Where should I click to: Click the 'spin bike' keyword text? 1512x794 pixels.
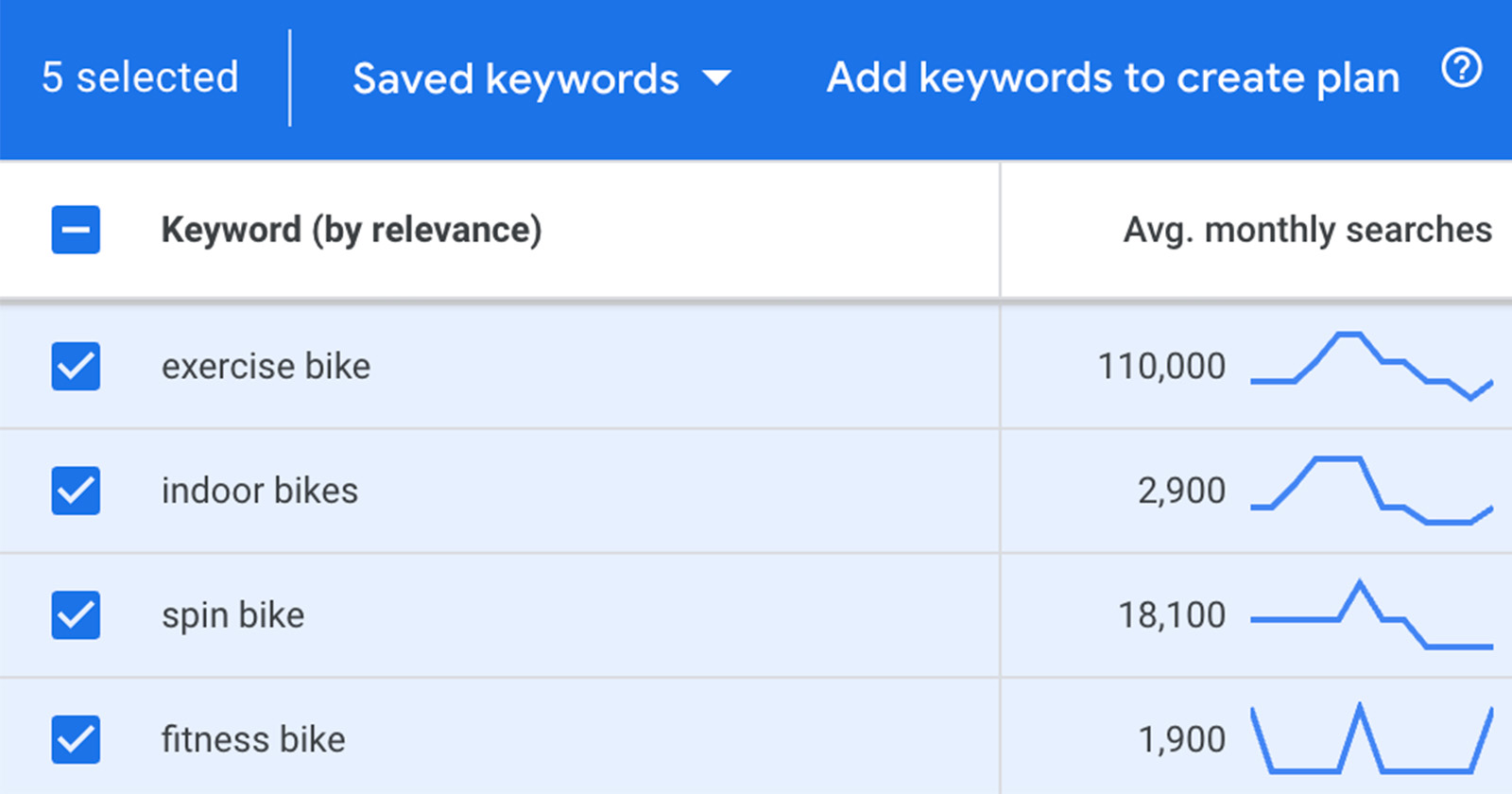click(232, 615)
